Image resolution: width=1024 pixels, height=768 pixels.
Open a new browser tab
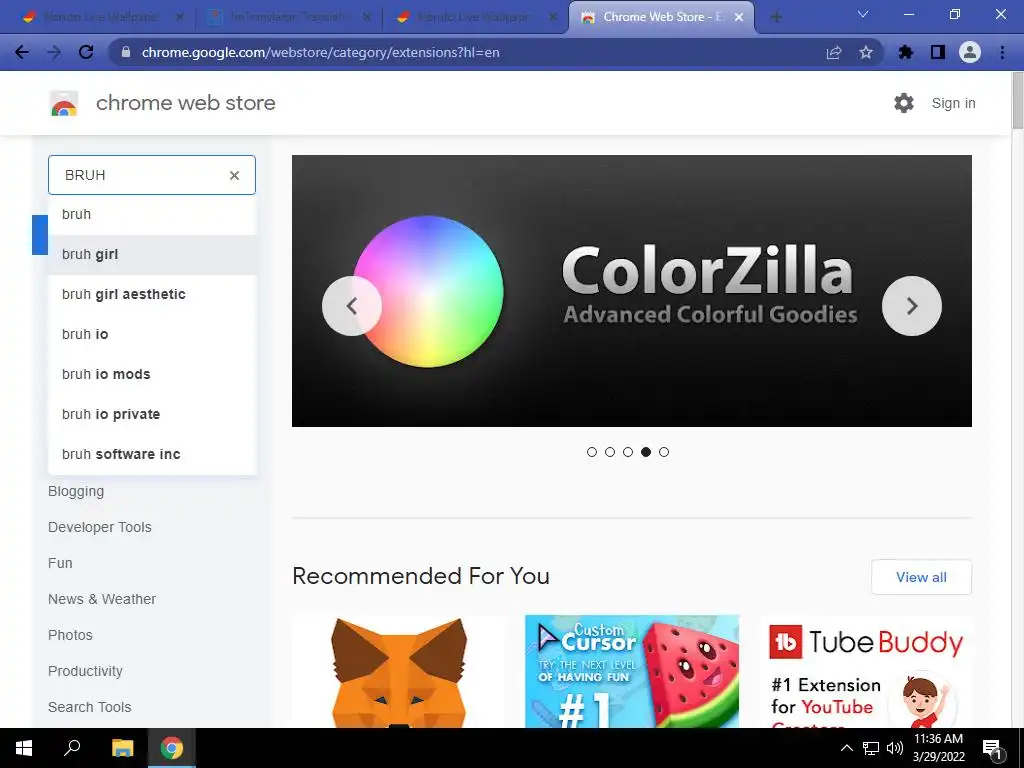pos(776,17)
